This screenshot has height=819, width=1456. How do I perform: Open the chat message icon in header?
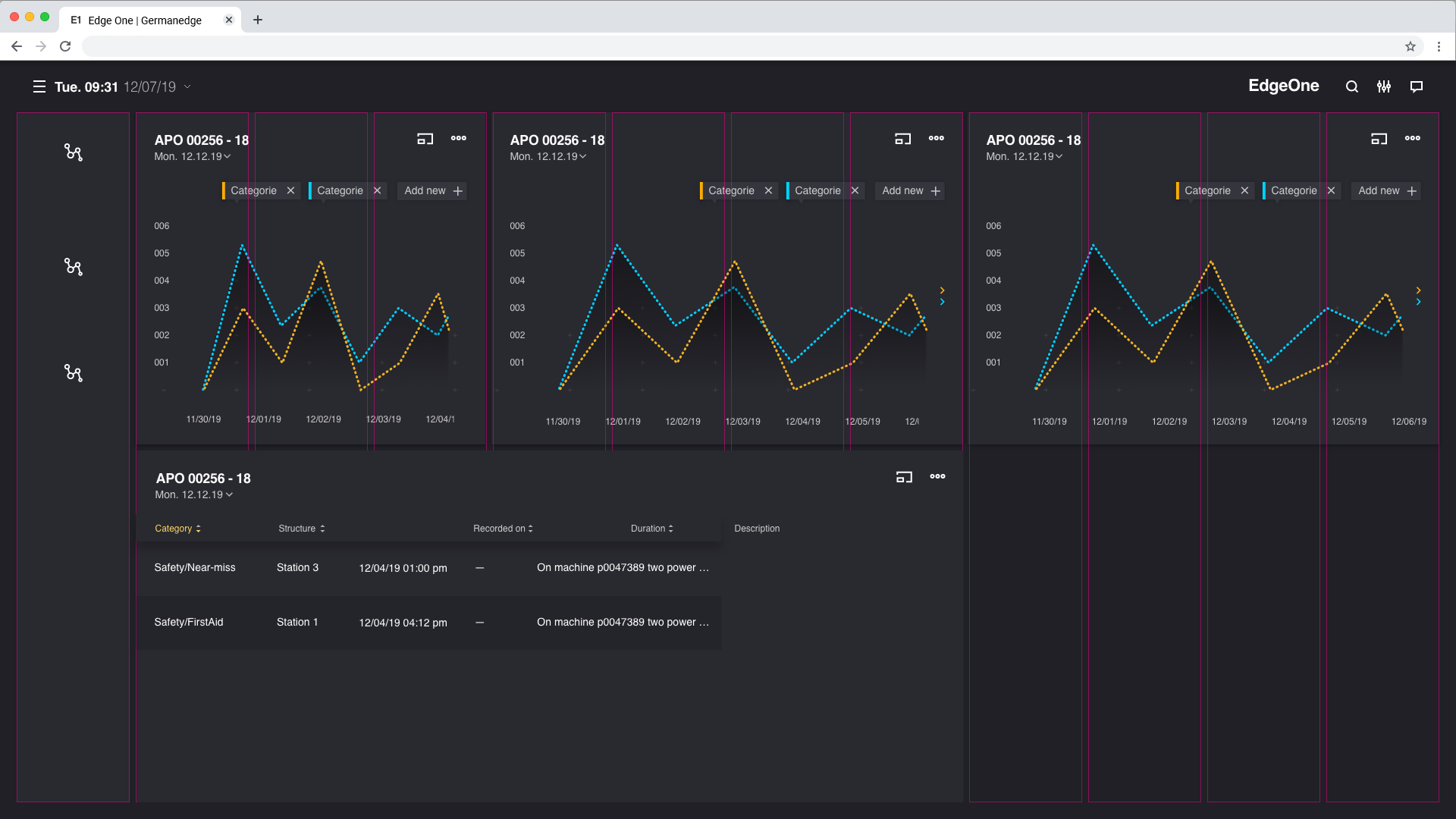tap(1416, 87)
